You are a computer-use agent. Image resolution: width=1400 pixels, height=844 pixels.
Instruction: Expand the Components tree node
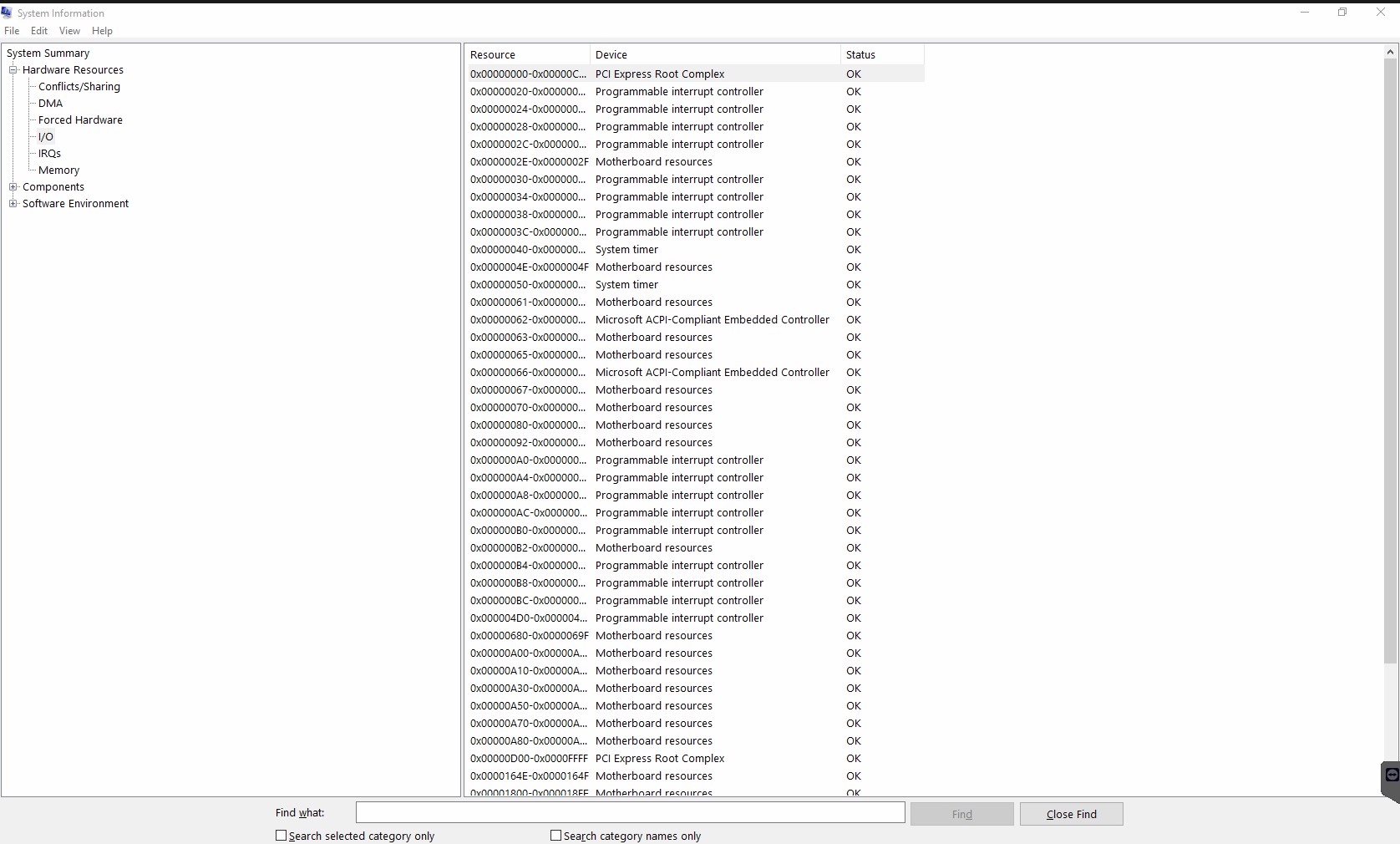click(x=13, y=187)
